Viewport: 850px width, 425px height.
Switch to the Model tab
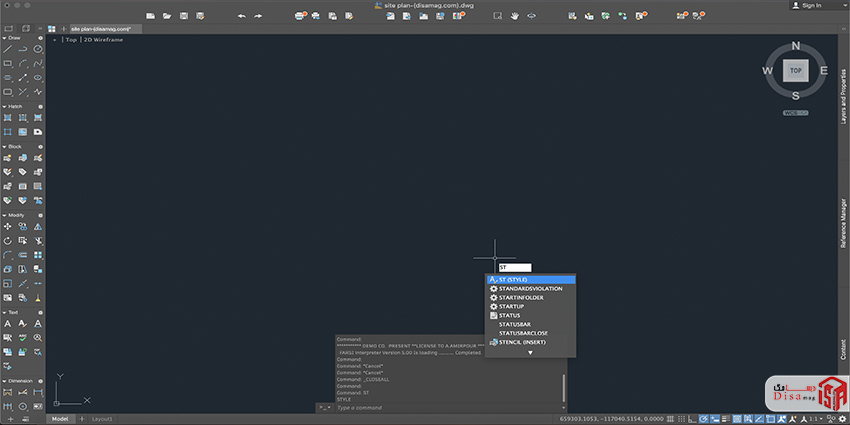coord(60,418)
